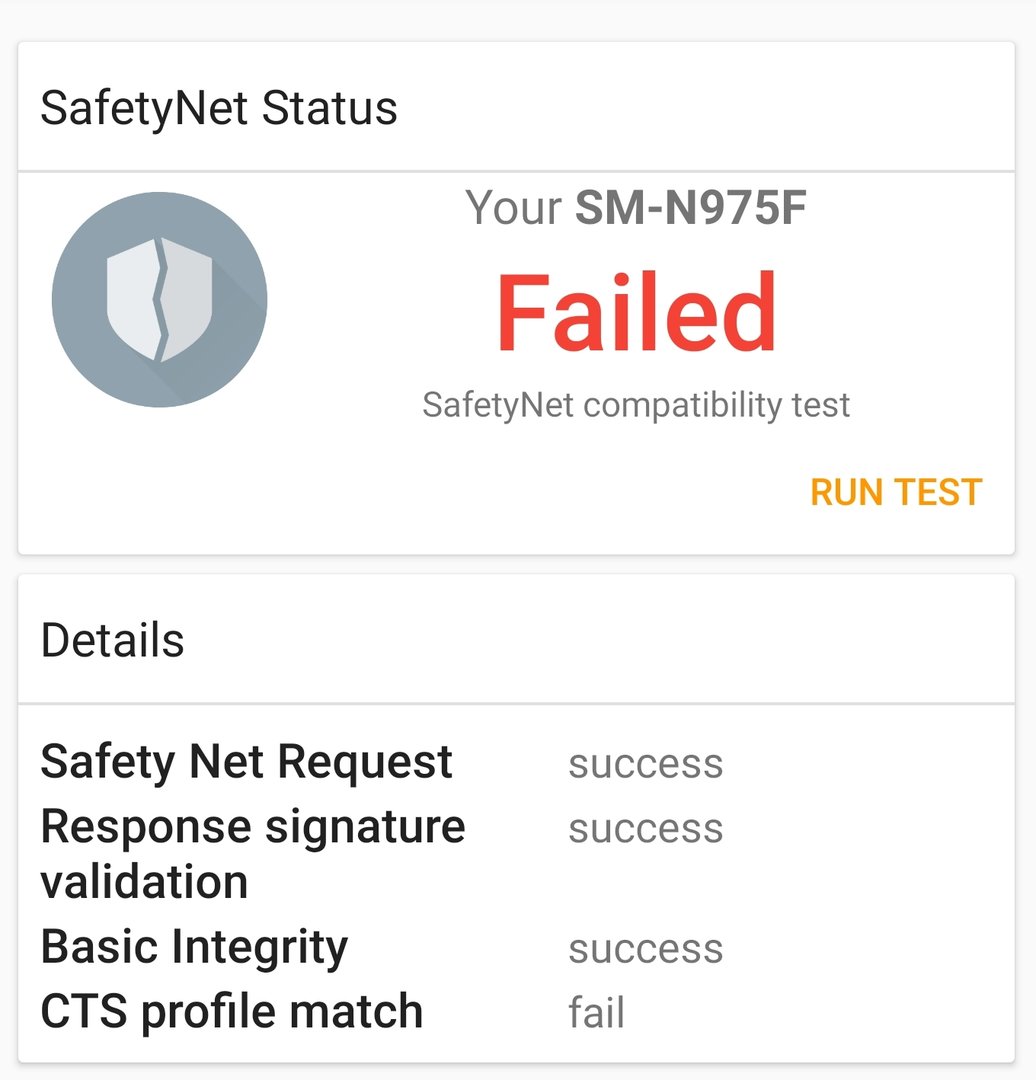The image size is (1036, 1080).
Task: Click the SM-N975F device model text
Action: (691, 207)
